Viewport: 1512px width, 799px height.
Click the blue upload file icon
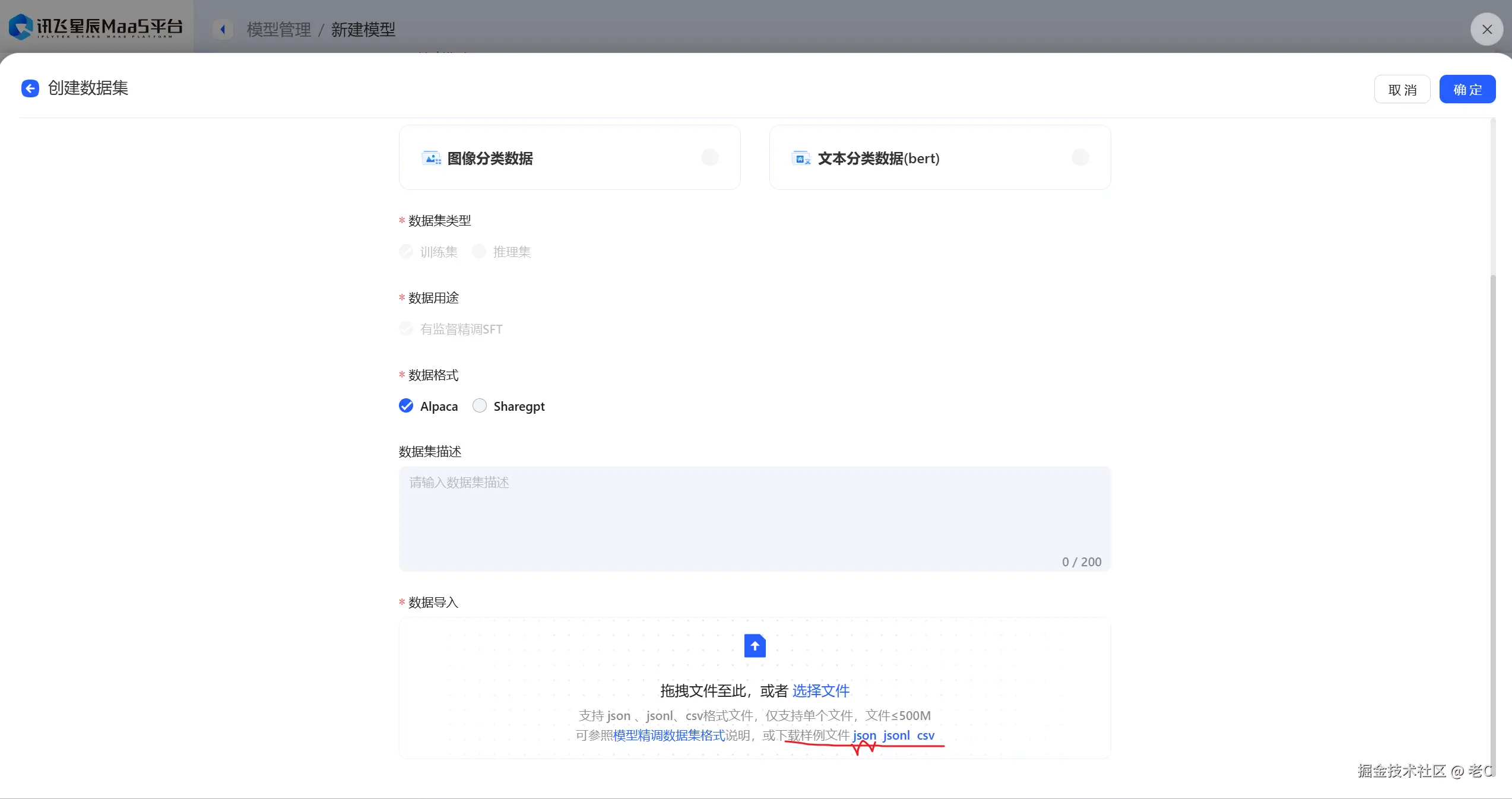pos(755,646)
